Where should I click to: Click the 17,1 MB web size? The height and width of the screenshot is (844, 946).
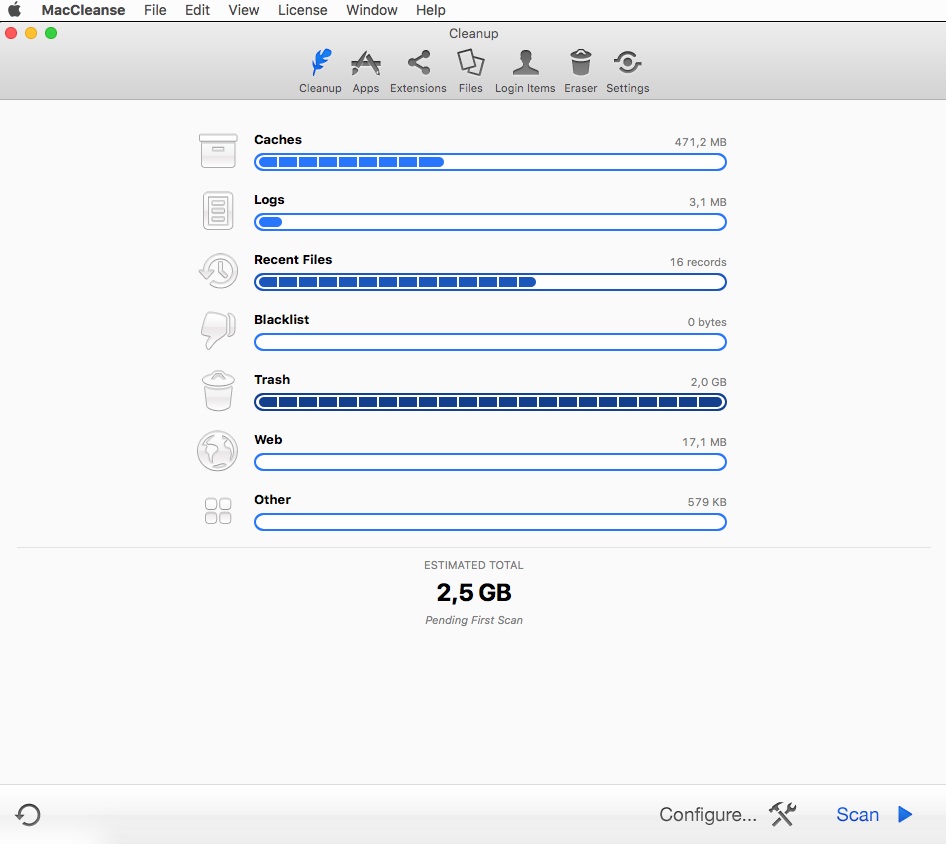704,442
